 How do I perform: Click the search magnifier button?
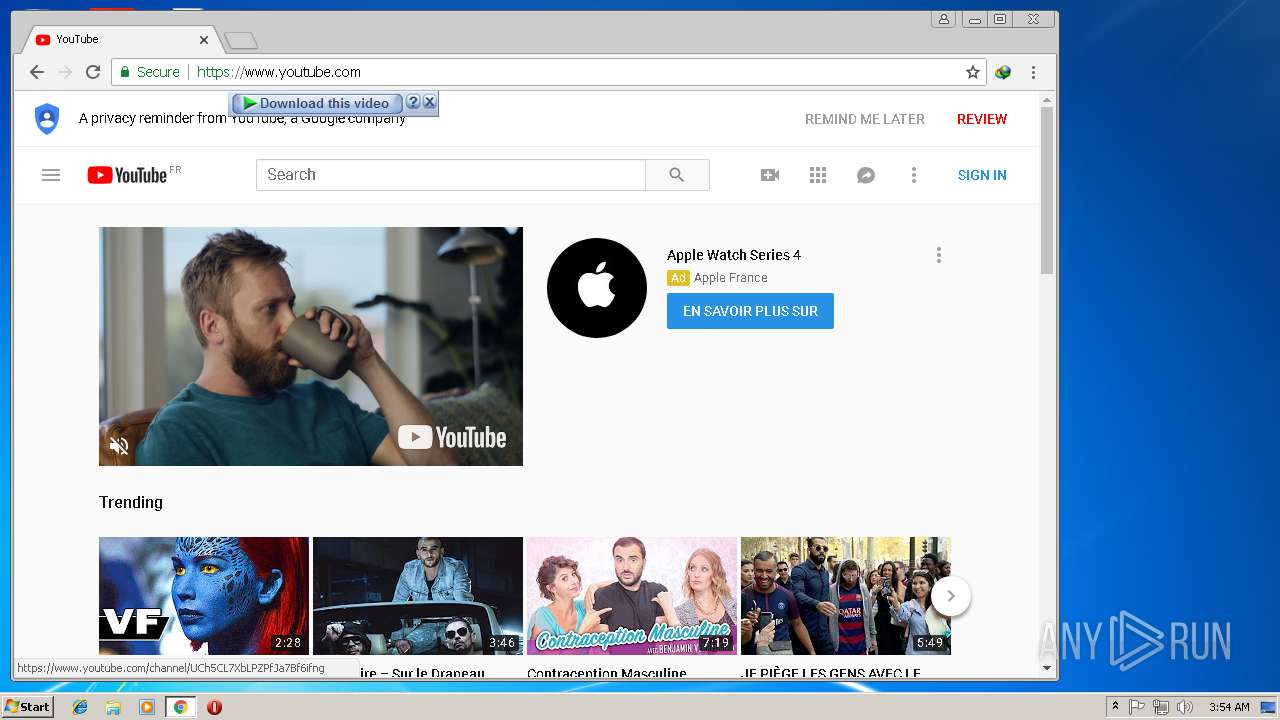(x=677, y=174)
